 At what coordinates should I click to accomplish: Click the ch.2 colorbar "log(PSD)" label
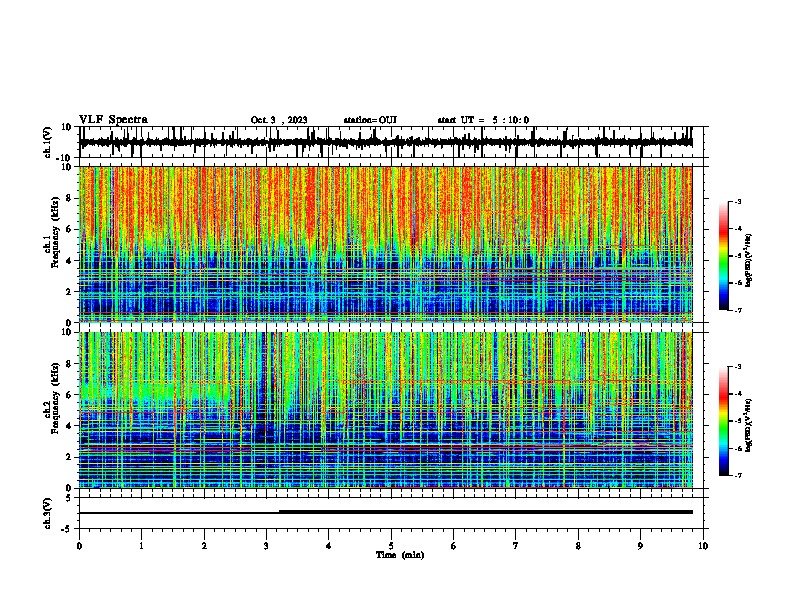click(749, 426)
